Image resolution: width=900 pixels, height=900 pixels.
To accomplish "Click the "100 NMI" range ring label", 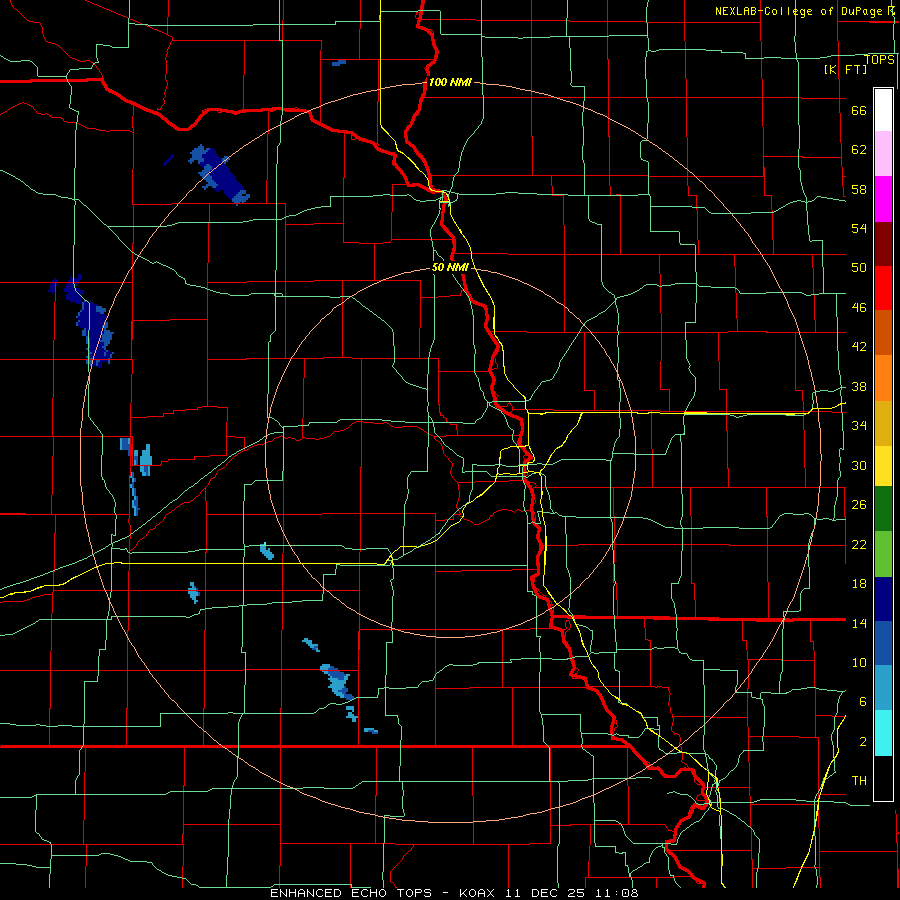I will pos(451,82).
